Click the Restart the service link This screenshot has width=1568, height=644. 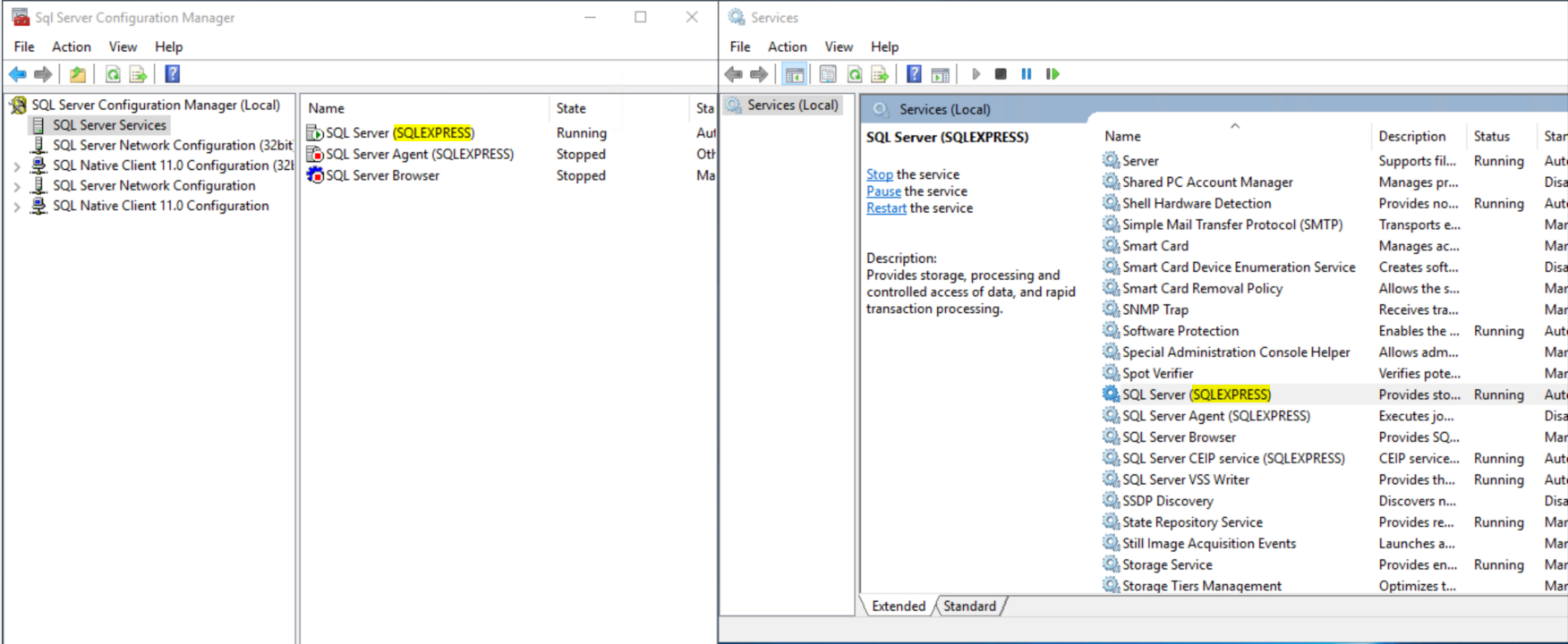(x=886, y=208)
